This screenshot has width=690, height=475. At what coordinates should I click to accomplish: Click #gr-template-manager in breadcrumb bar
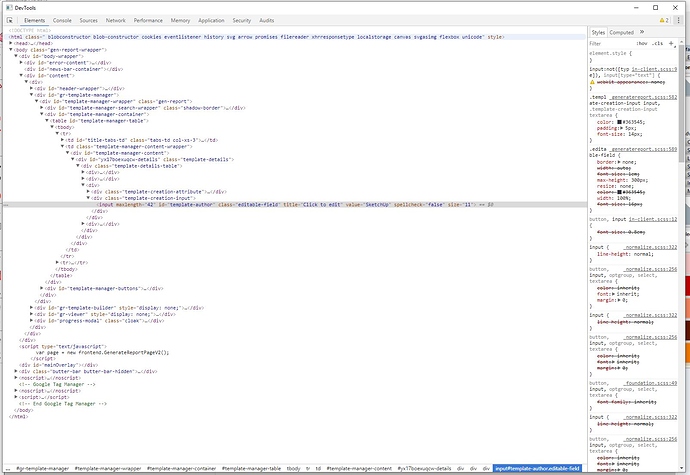tap(42, 468)
